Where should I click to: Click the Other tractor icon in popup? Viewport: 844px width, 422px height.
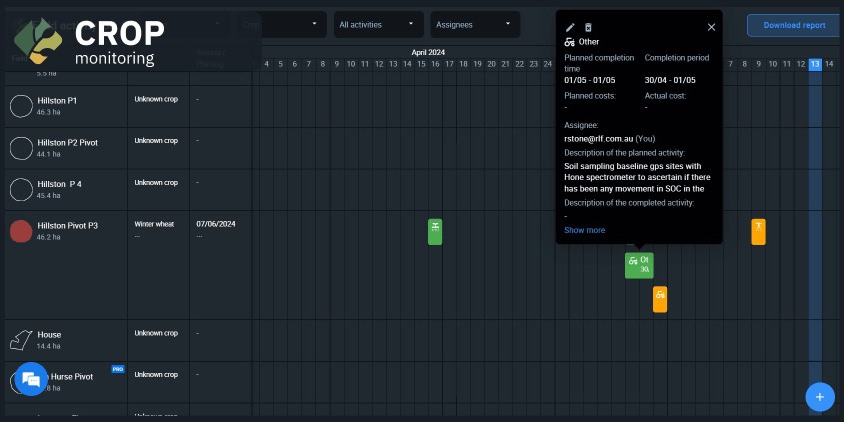[x=569, y=42]
